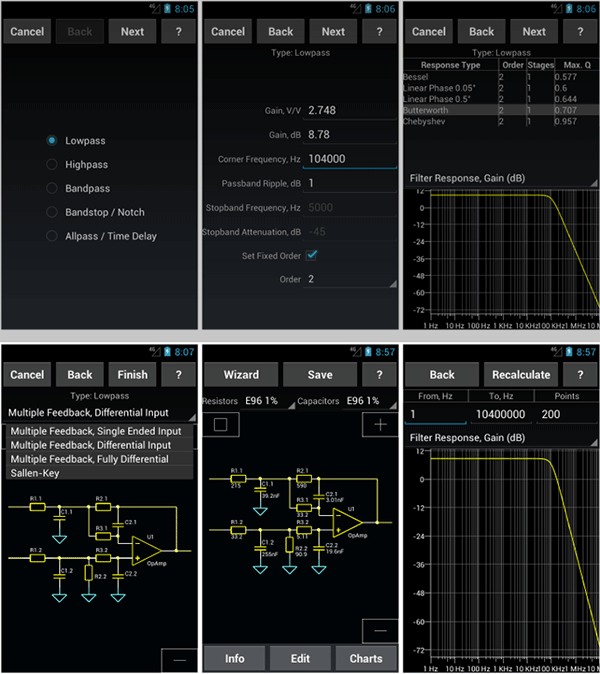Image resolution: width=600 pixels, height=674 pixels.
Task: Tap minus zoom icon on the topology selection screen
Action: pyautogui.click(x=179, y=660)
